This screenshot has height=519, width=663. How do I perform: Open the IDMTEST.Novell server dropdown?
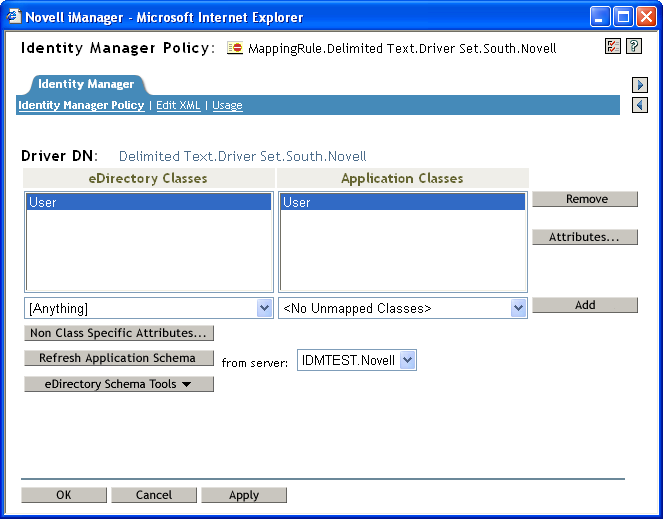[x=357, y=360]
